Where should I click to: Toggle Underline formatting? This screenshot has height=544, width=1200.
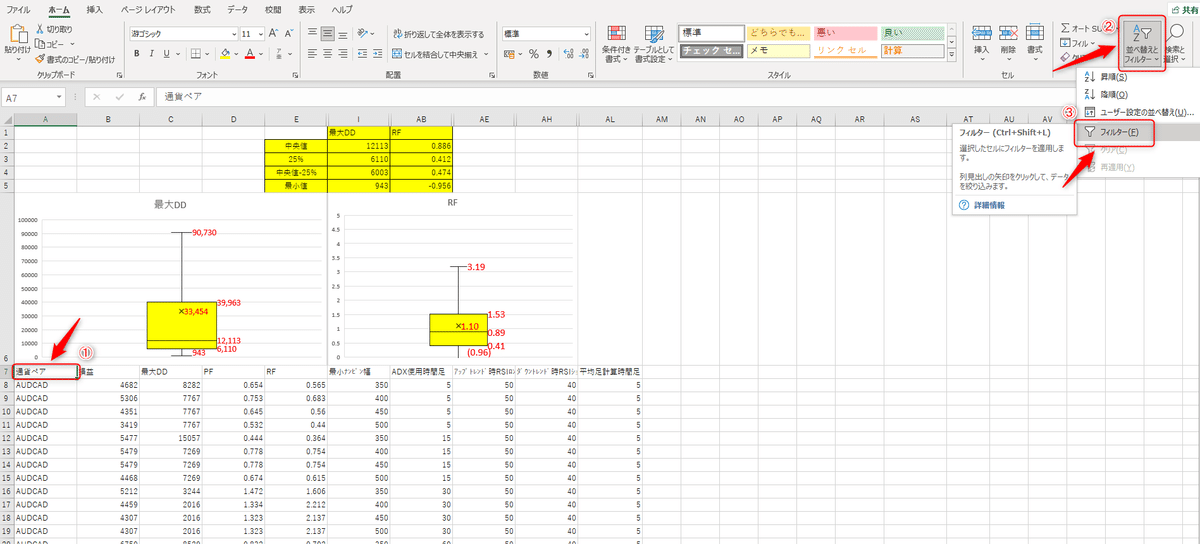pyautogui.click(x=169, y=54)
